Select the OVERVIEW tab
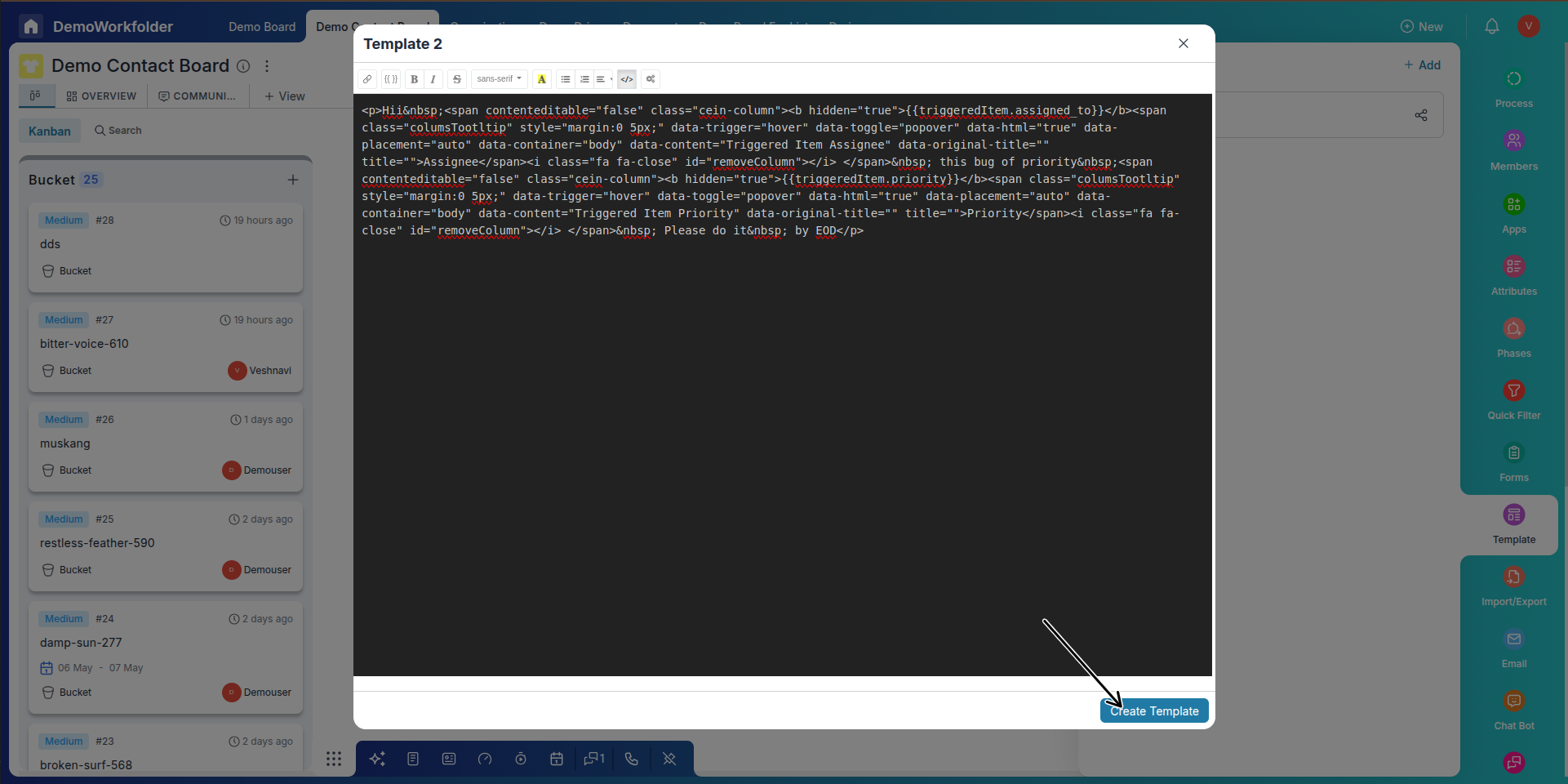This screenshot has width=1568, height=784. click(101, 96)
